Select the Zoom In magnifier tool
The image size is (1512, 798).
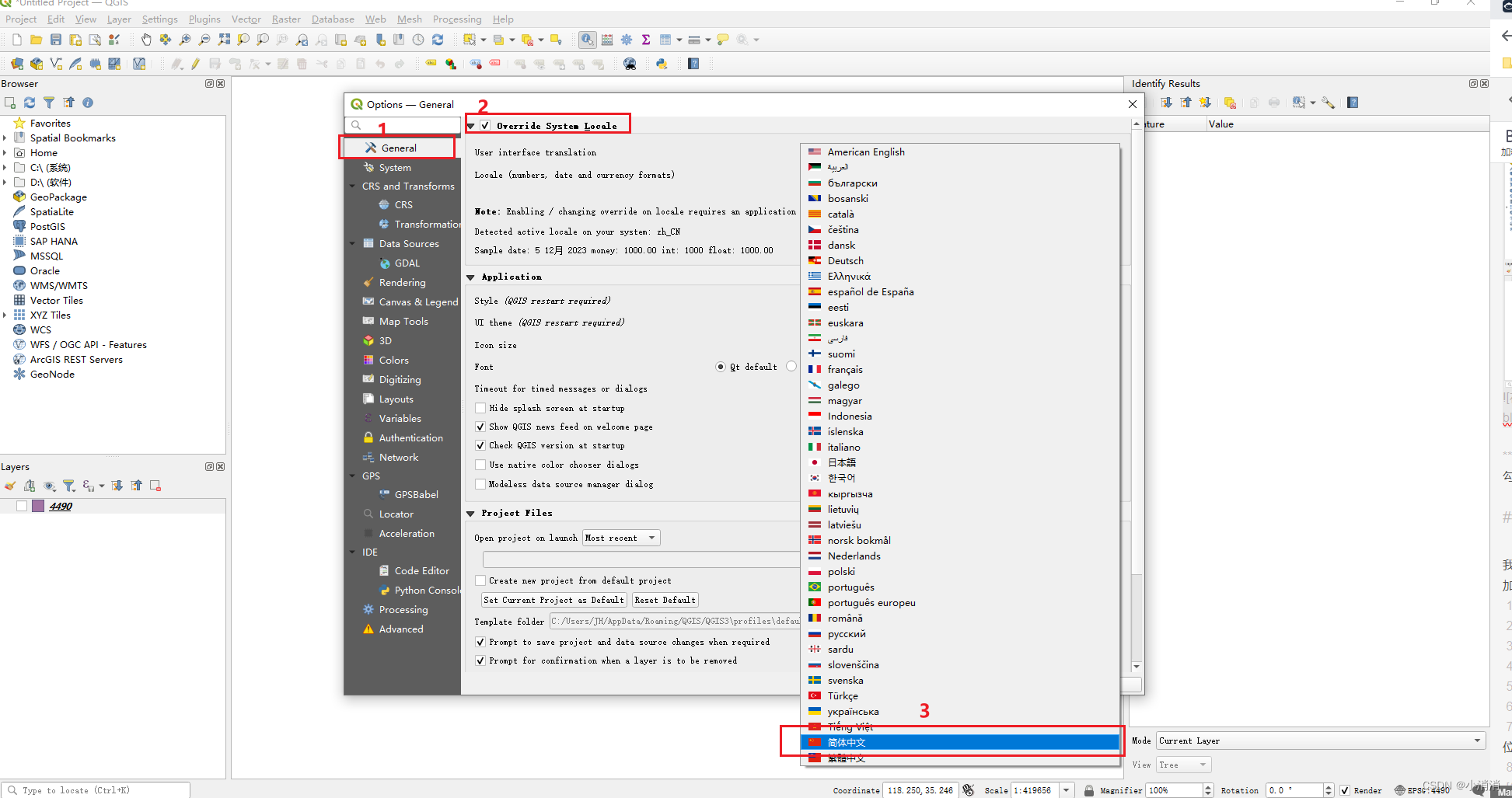pos(185,40)
